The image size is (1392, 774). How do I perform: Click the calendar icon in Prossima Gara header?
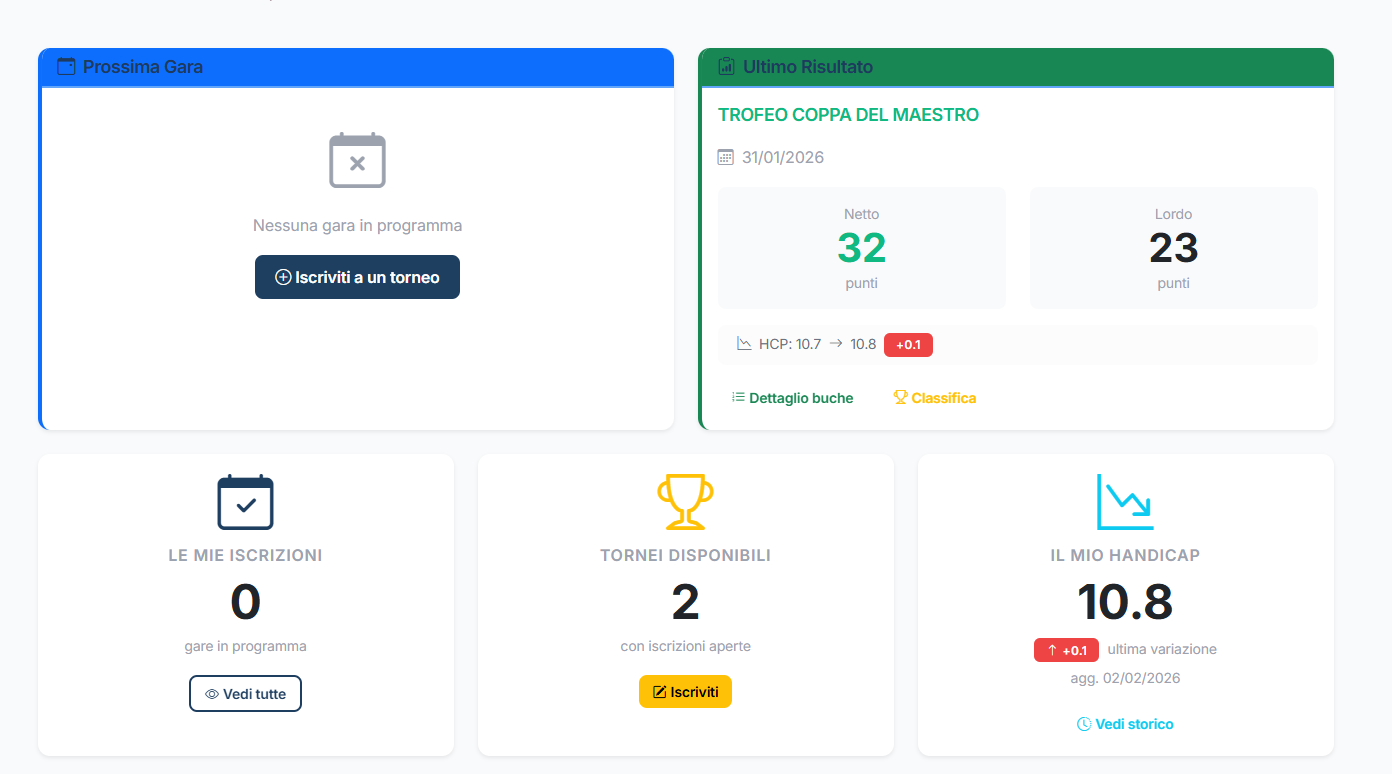[x=66, y=67]
